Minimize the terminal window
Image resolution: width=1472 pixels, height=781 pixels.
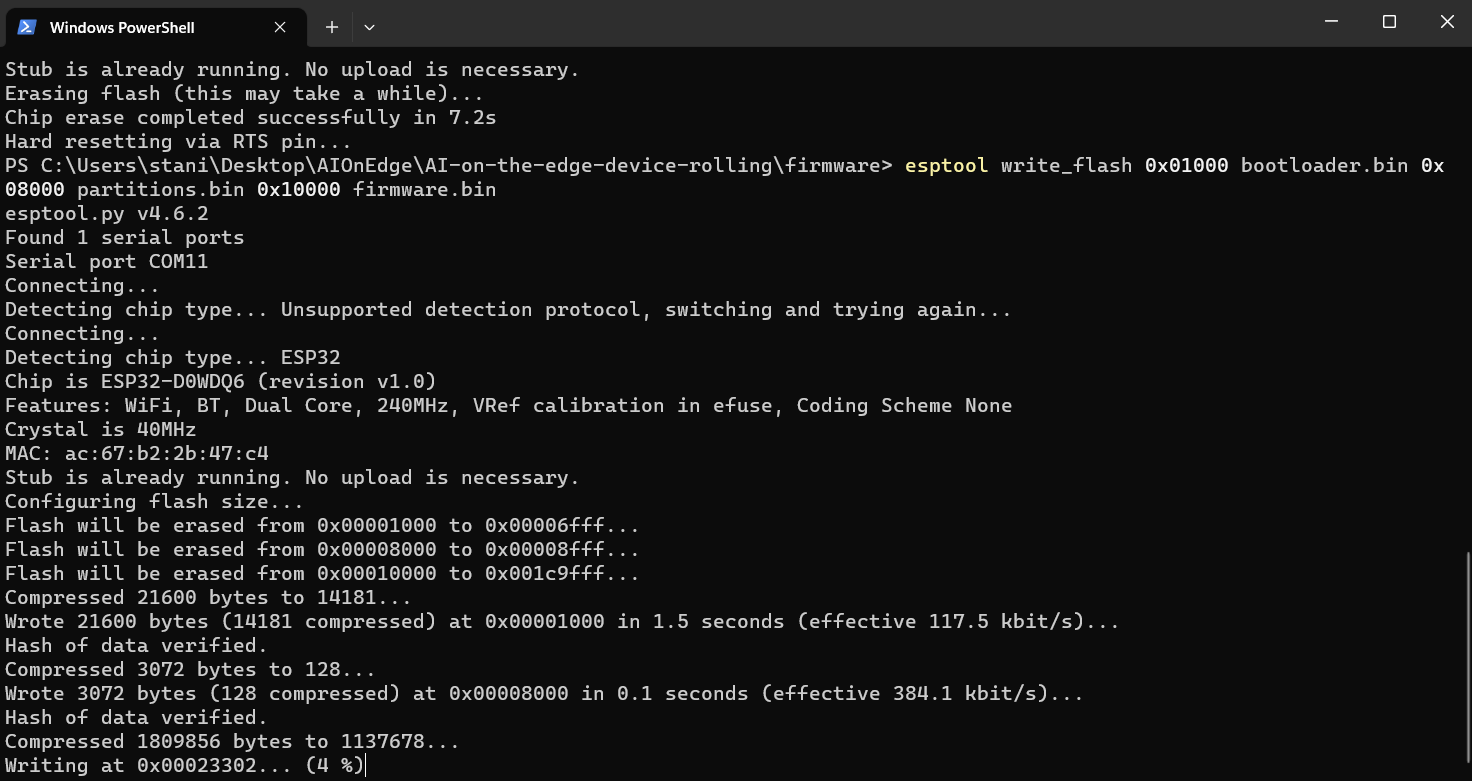1332,22
